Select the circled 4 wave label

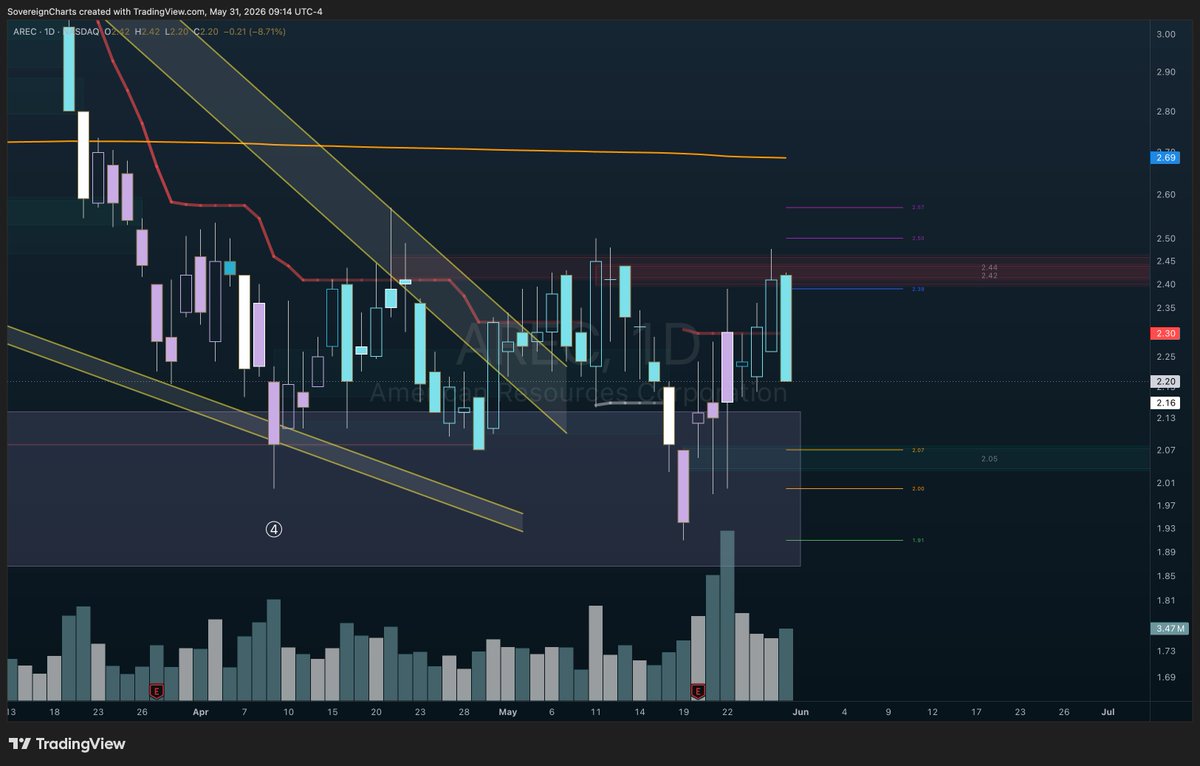tap(274, 529)
